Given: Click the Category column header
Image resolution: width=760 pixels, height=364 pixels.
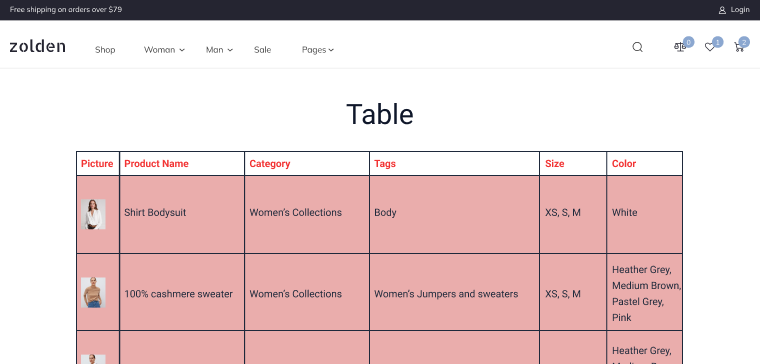Looking at the screenshot, I should click(307, 163).
